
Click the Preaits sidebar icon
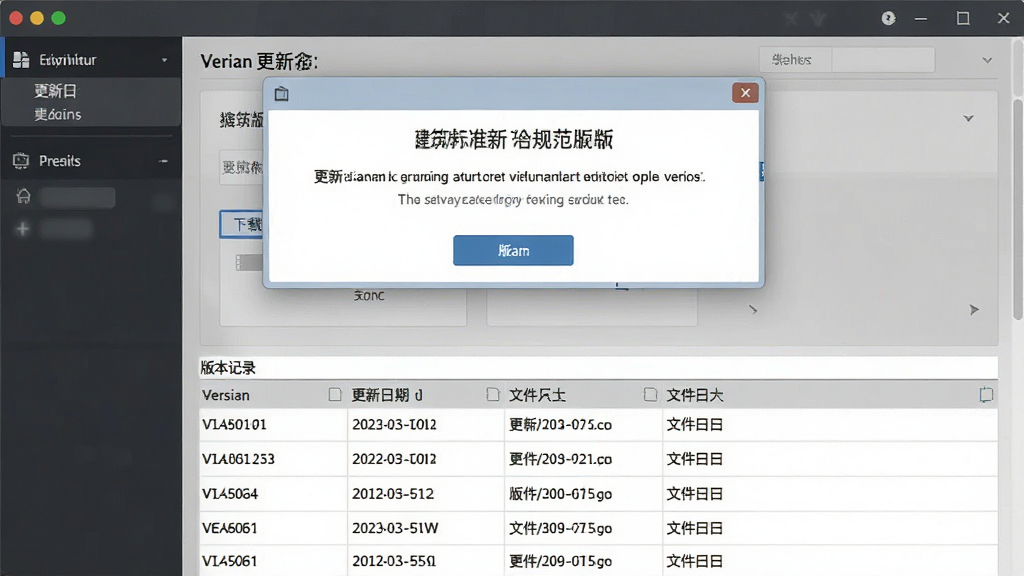pos(21,161)
